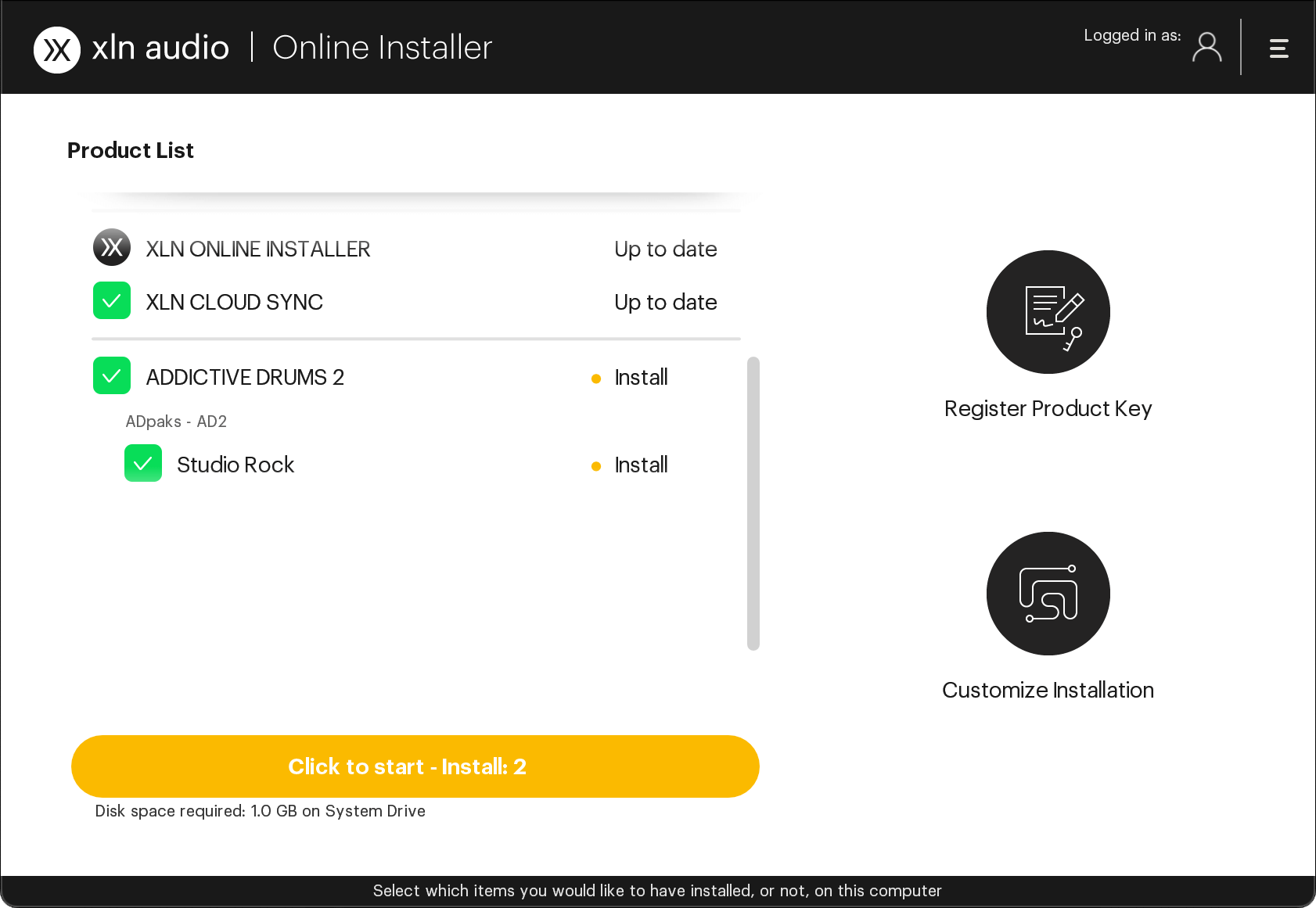1316x908 pixels.
Task: Click the orange status dot for Studio Rock
Action: pos(596,466)
